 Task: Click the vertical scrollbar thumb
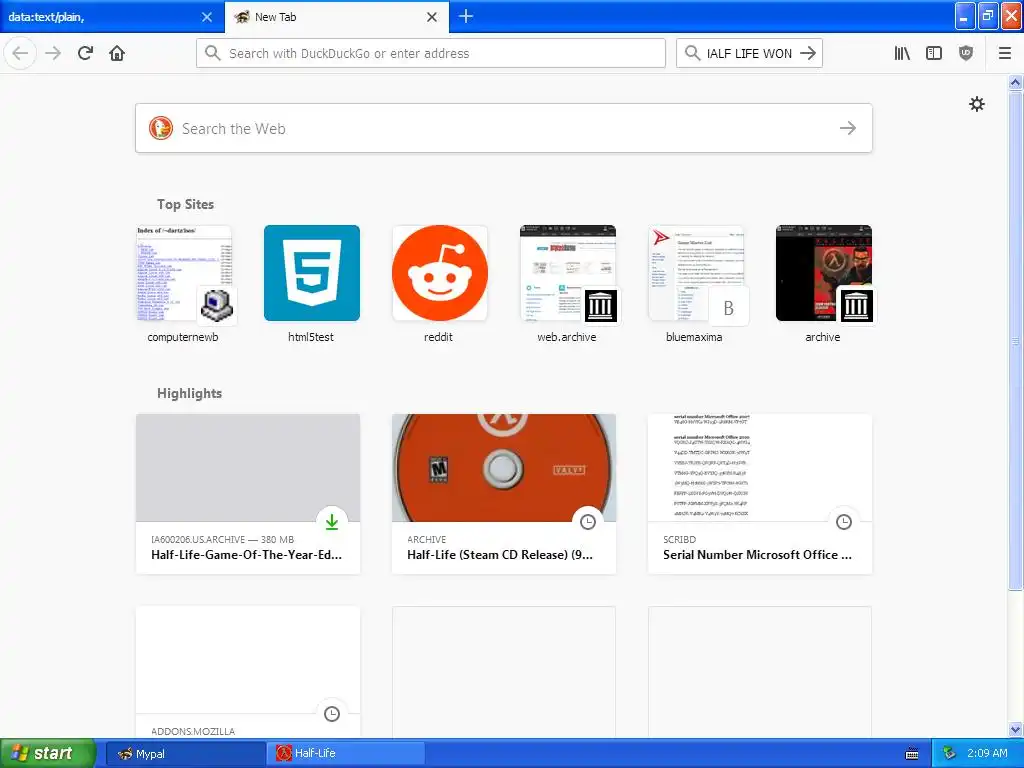[x=1015, y=340]
